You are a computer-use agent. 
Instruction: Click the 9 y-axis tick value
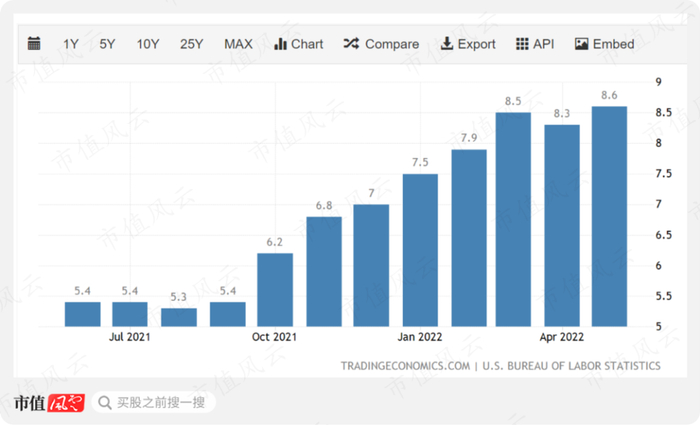(658, 82)
